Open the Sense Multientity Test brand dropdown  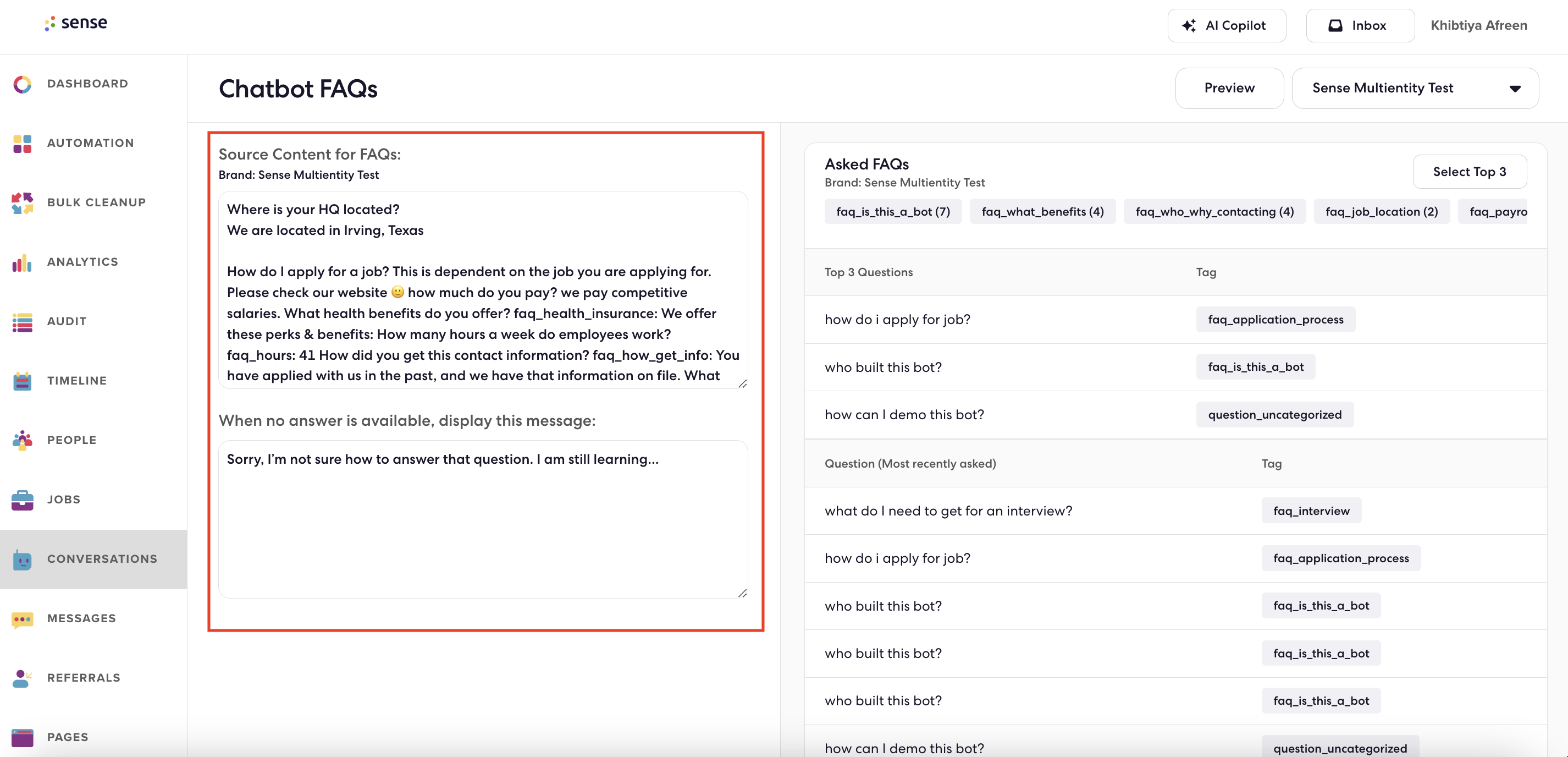click(x=1415, y=89)
